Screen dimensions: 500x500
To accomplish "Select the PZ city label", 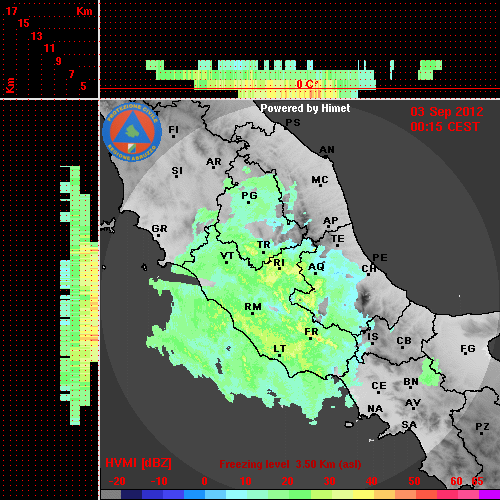I will coord(482,427).
